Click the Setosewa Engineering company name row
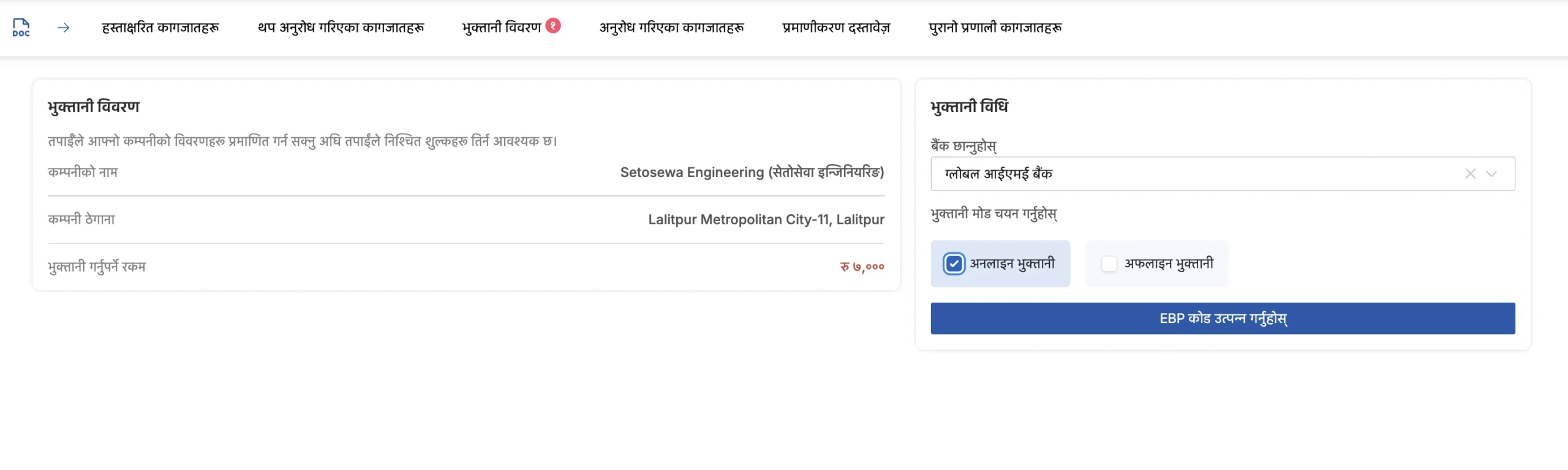The image size is (1568, 470). click(751, 172)
